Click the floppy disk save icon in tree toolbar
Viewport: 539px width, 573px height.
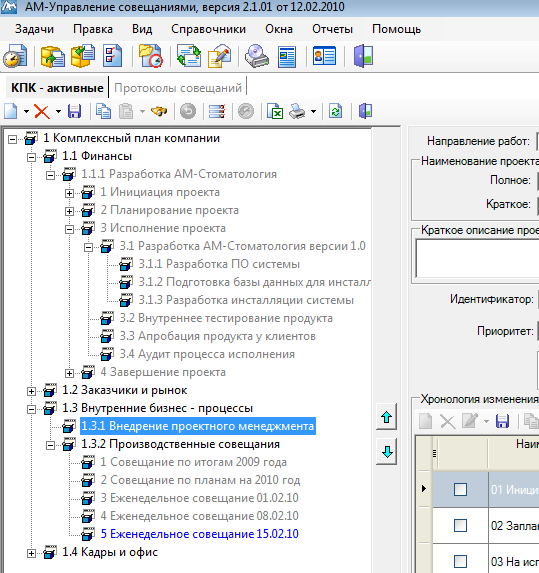pyautogui.click(x=74, y=111)
